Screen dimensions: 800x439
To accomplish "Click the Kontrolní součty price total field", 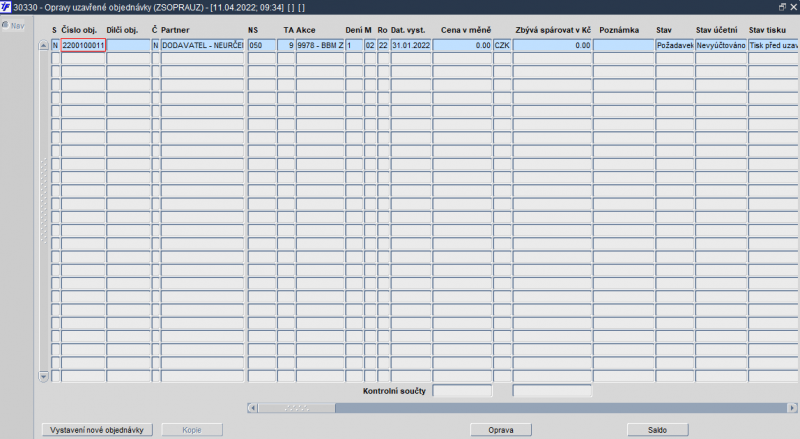I will [x=462, y=391].
